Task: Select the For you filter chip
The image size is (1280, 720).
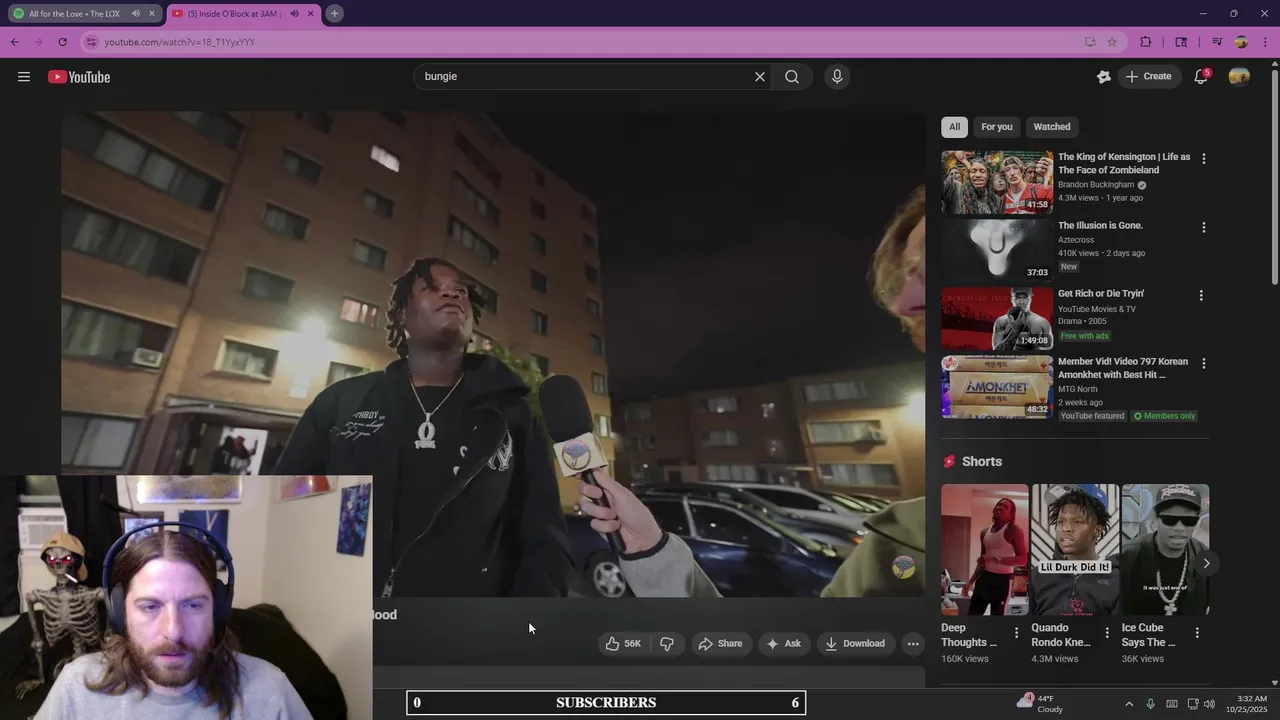Action: point(996,127)
